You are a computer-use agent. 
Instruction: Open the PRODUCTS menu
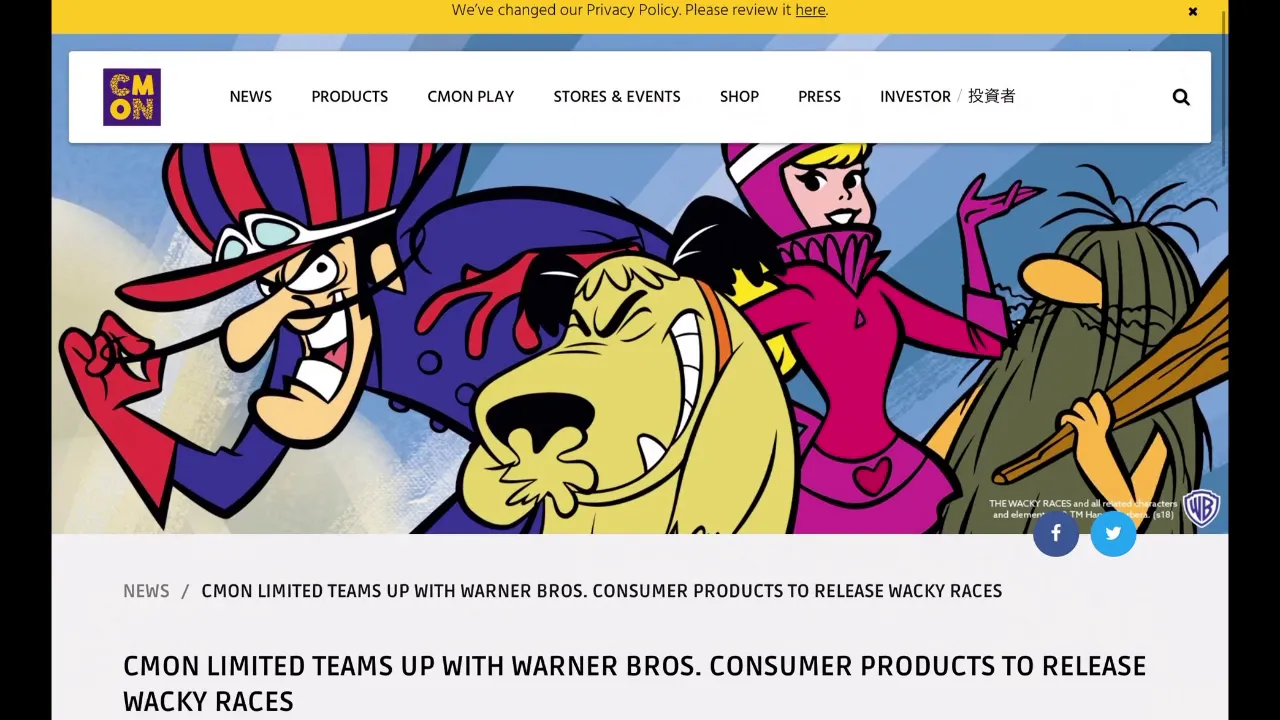click(350, 97)
